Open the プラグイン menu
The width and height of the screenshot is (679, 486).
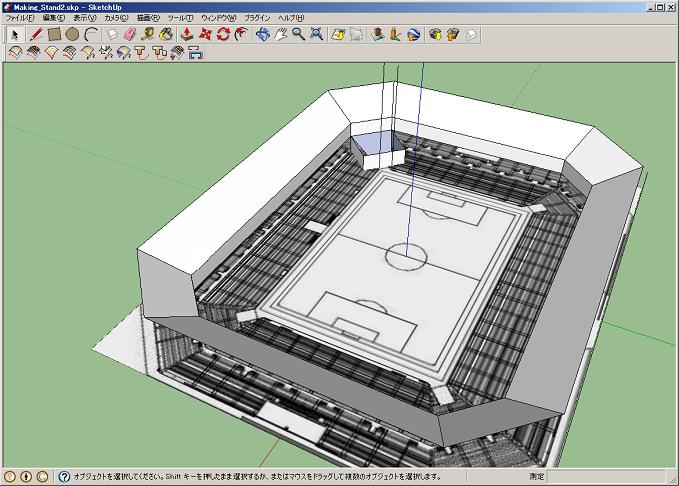click(257, 18)
